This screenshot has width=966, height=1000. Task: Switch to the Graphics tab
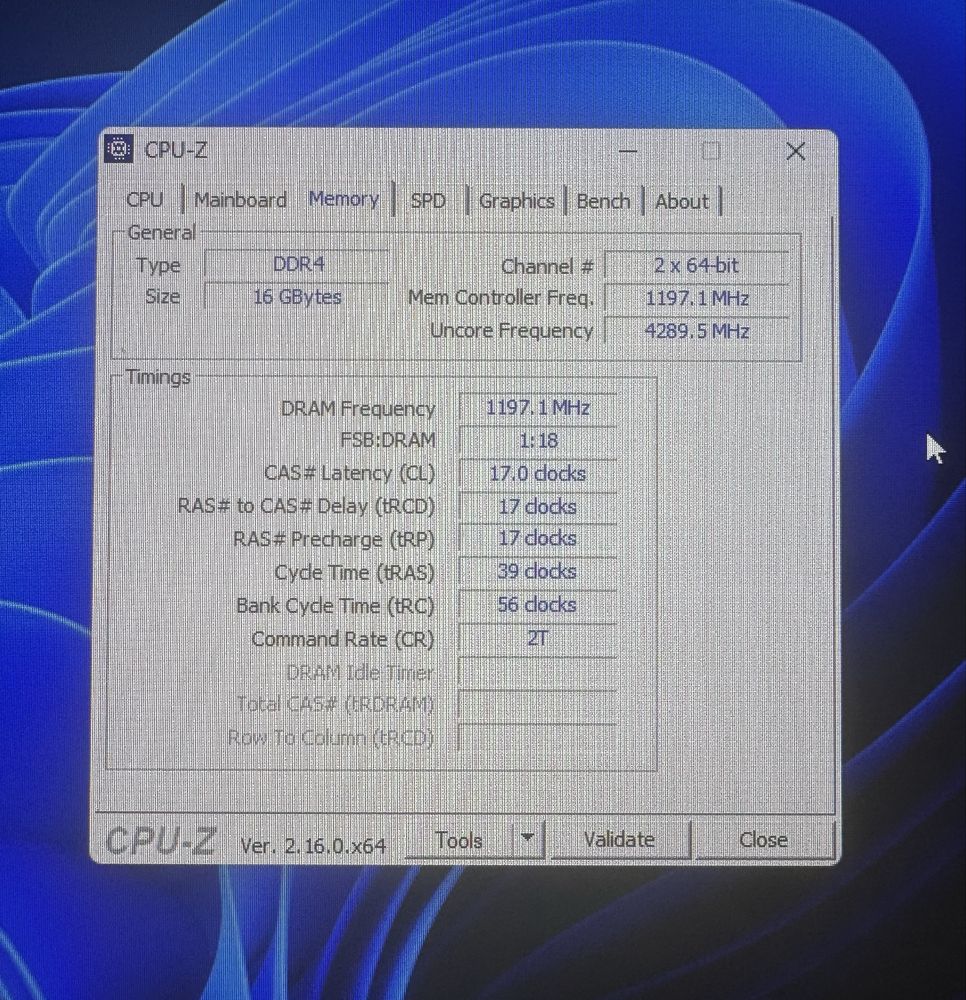(516, 201)
